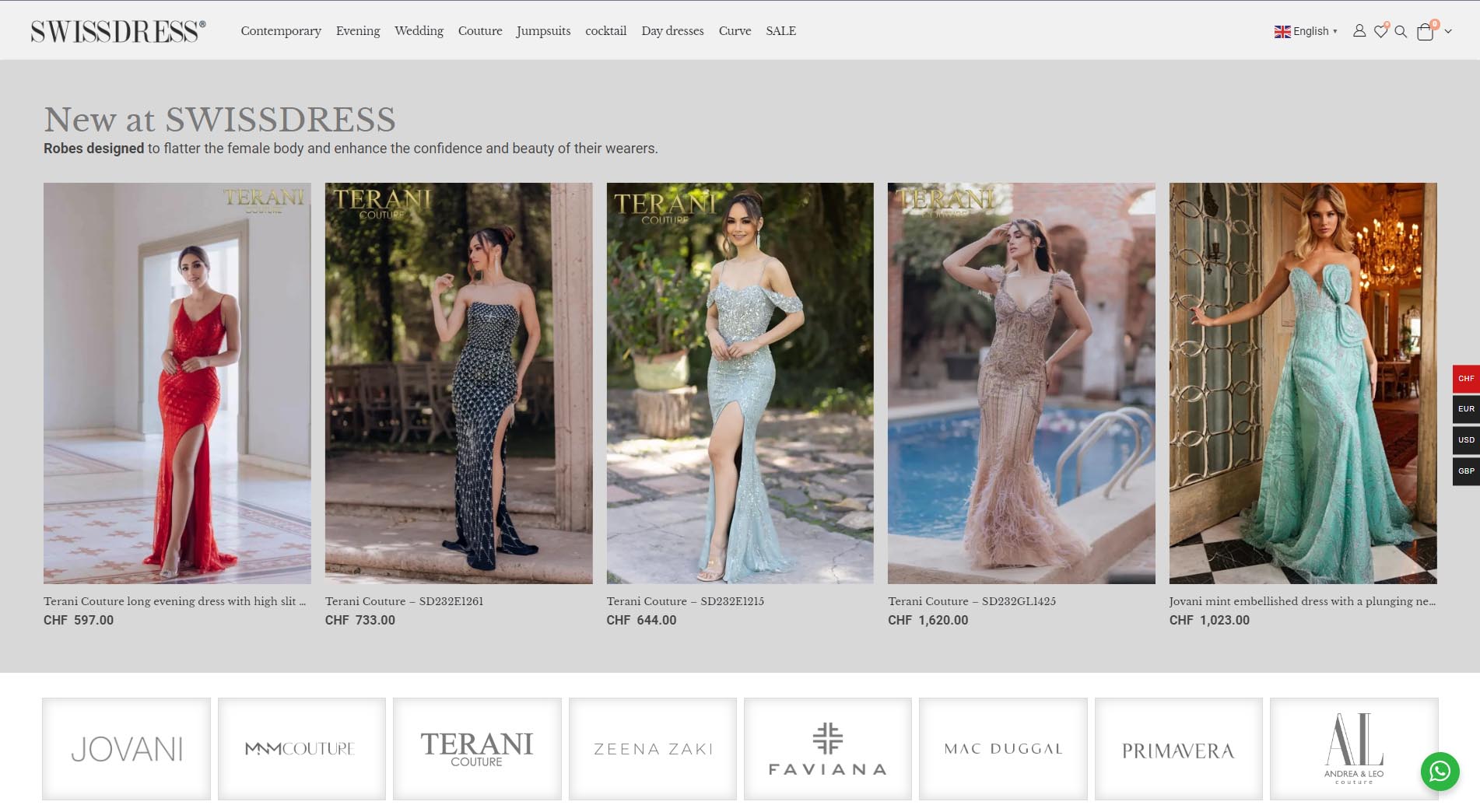Viewport: 1480px width, 812px height.
Task: Open the SALE menu
Action: (x=780, y=31)
